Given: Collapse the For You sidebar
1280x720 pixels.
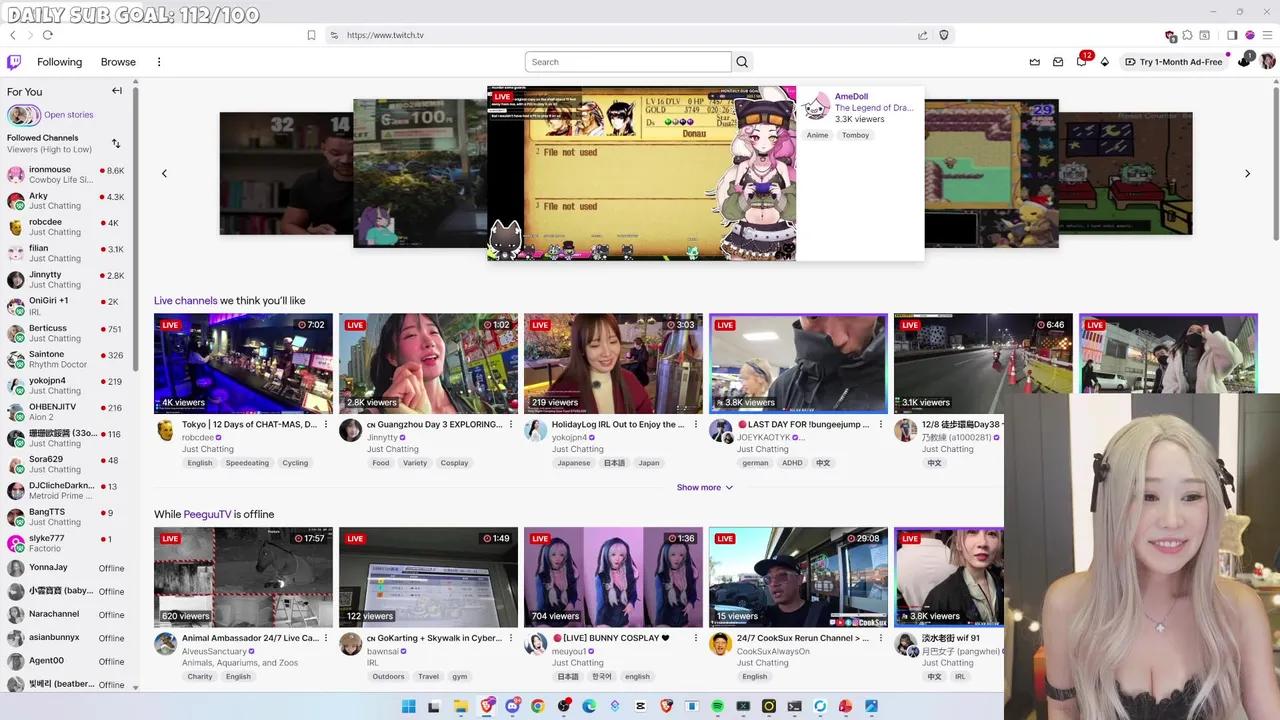Looking at the screenshot, I should 116,90.
